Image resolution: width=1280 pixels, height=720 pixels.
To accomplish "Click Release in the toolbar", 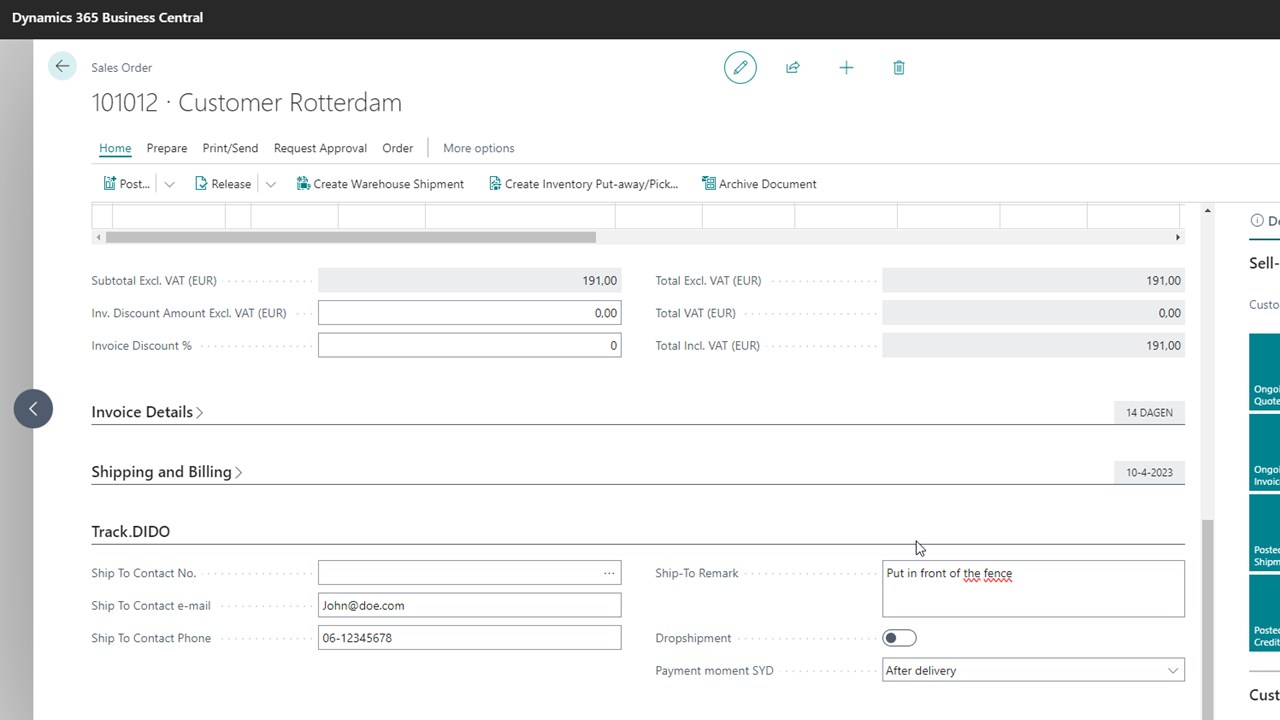I will [x=222, y=184].
